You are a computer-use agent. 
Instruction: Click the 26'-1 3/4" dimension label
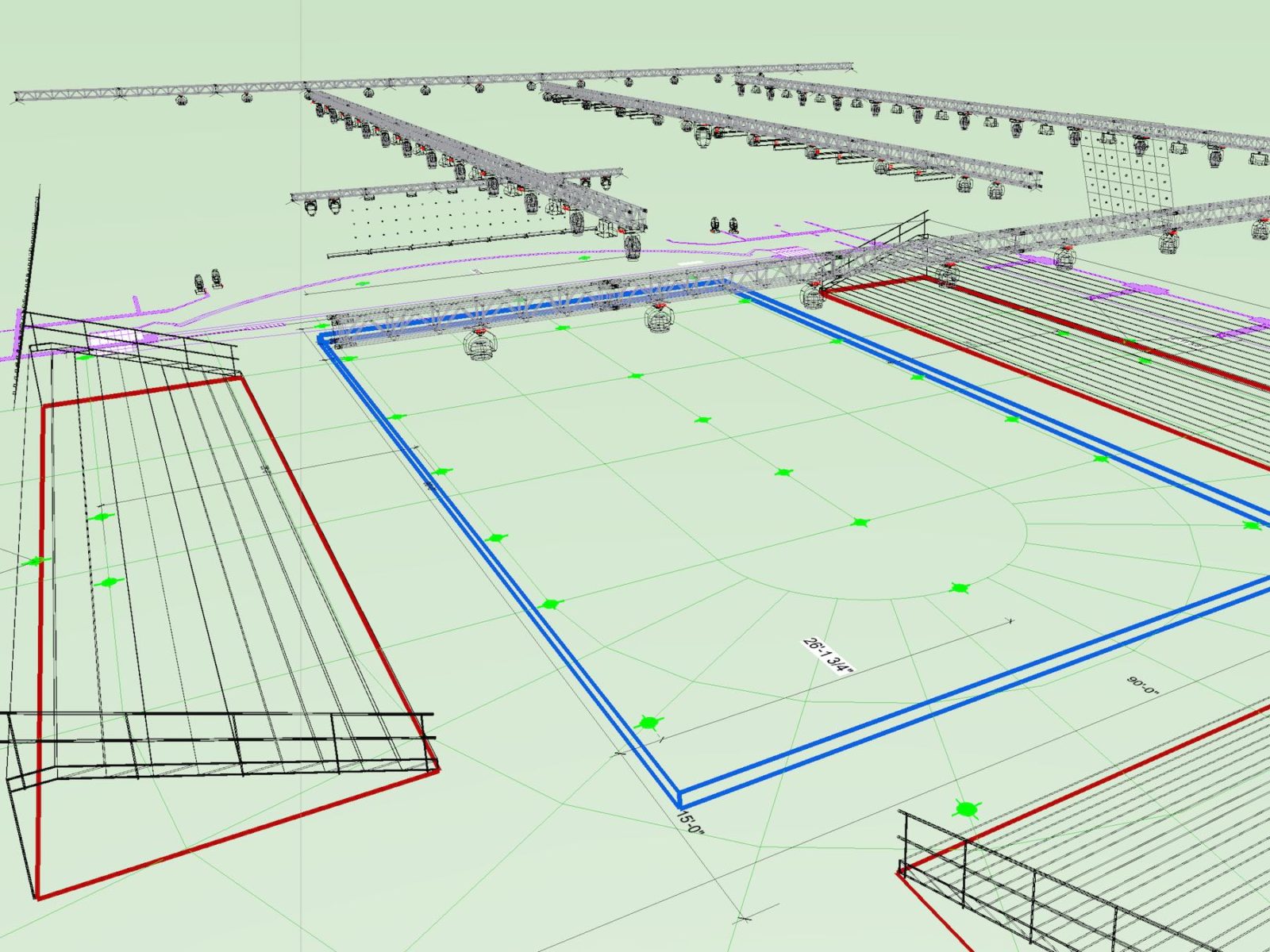point(827,655)
